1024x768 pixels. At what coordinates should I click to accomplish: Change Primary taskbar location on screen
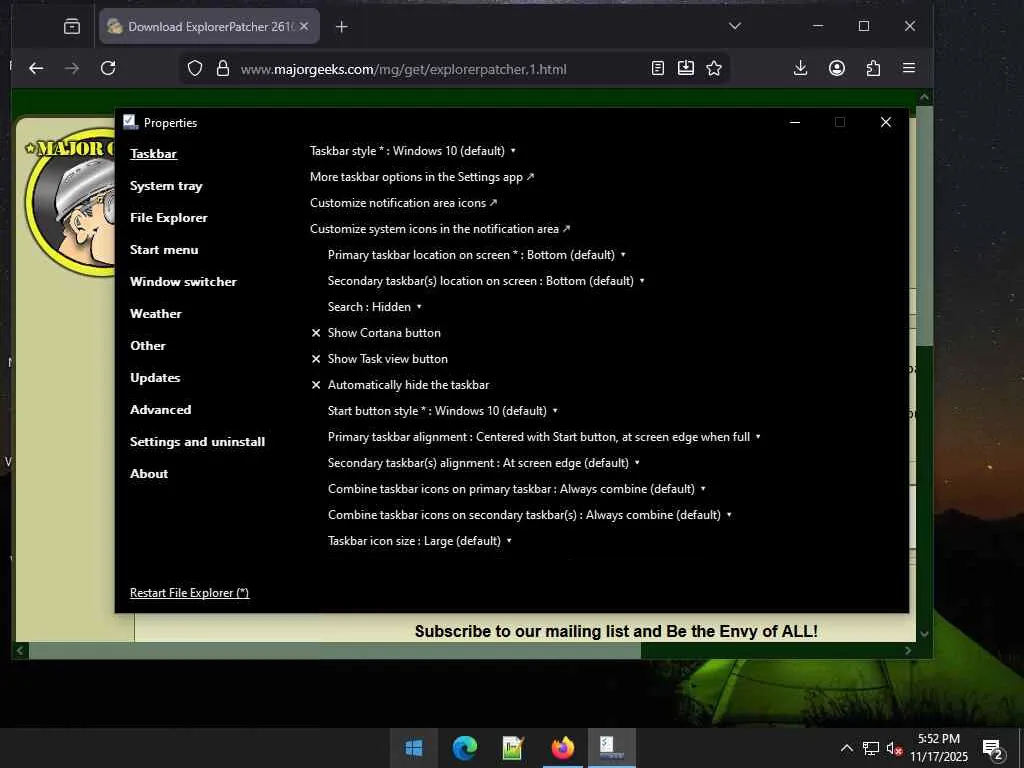477,255
